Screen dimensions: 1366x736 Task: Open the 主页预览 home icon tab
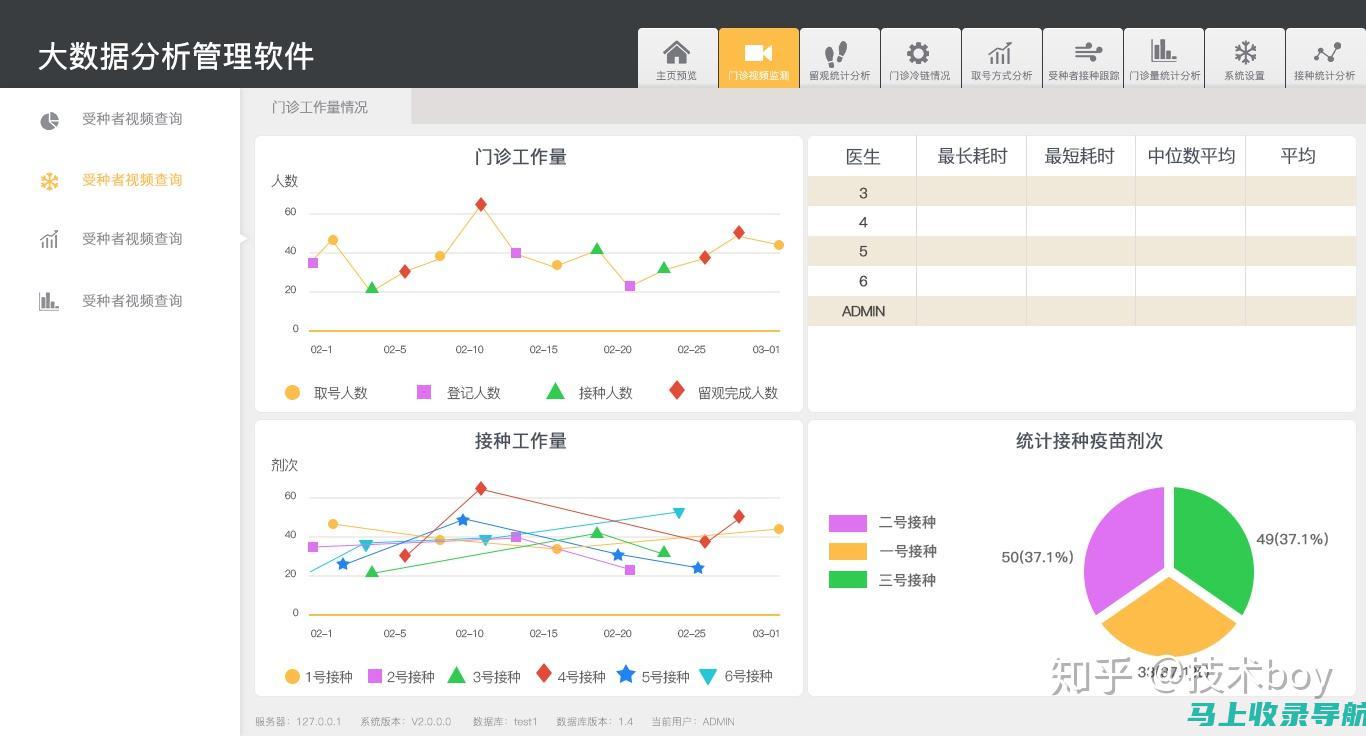coord(677,58)
